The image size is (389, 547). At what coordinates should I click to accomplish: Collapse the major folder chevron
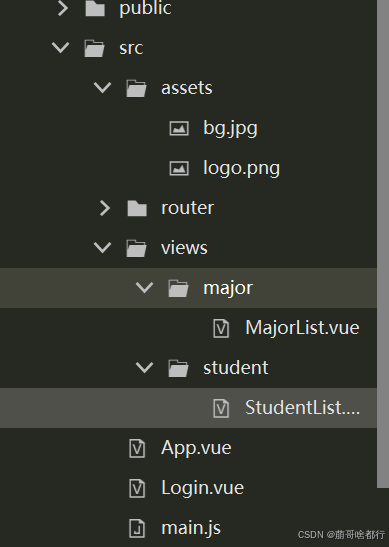click(144, 287)
